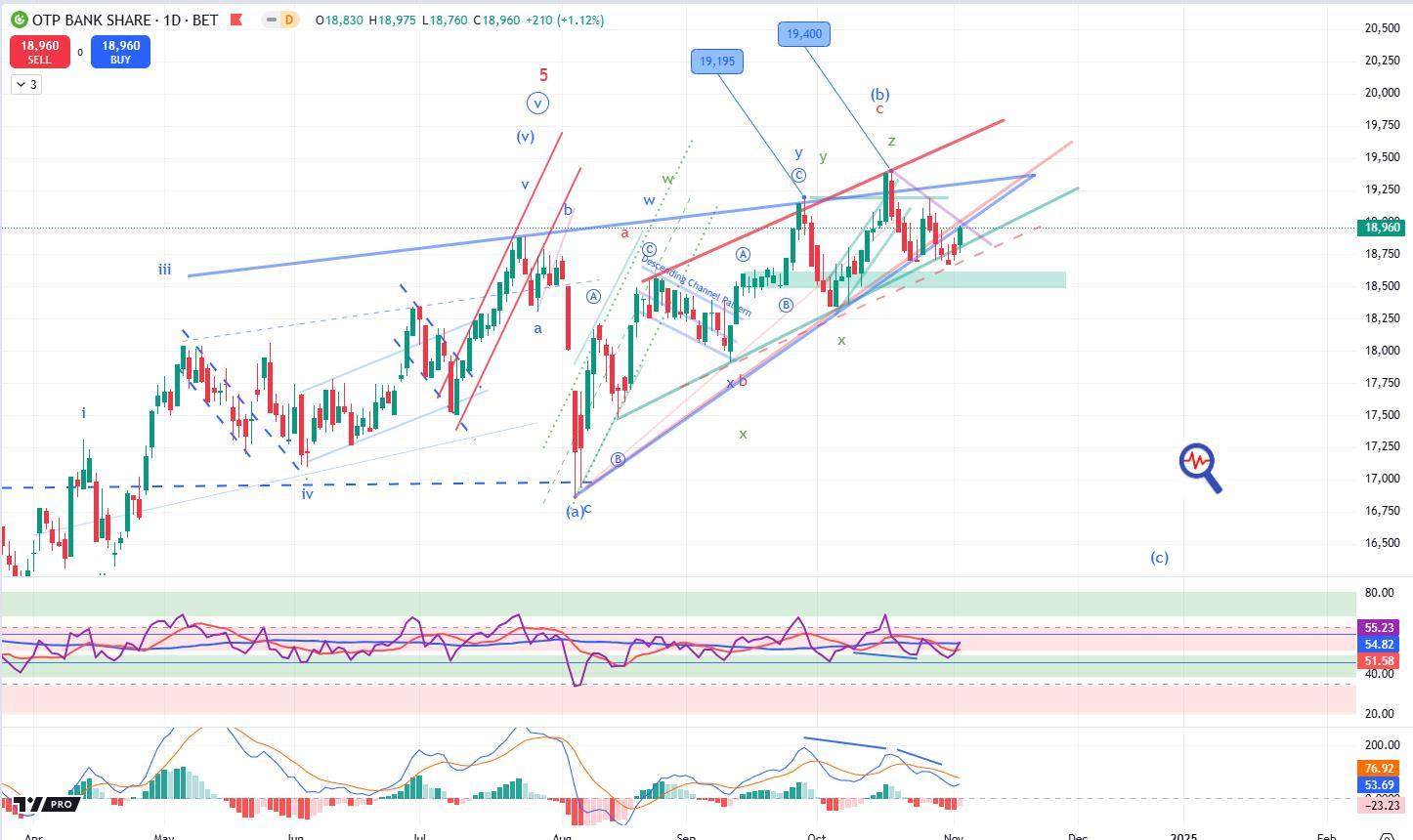
Task: Open the OTP BANK SHARE symbol title
Action: pyautogui.click(x=92, y=20)
